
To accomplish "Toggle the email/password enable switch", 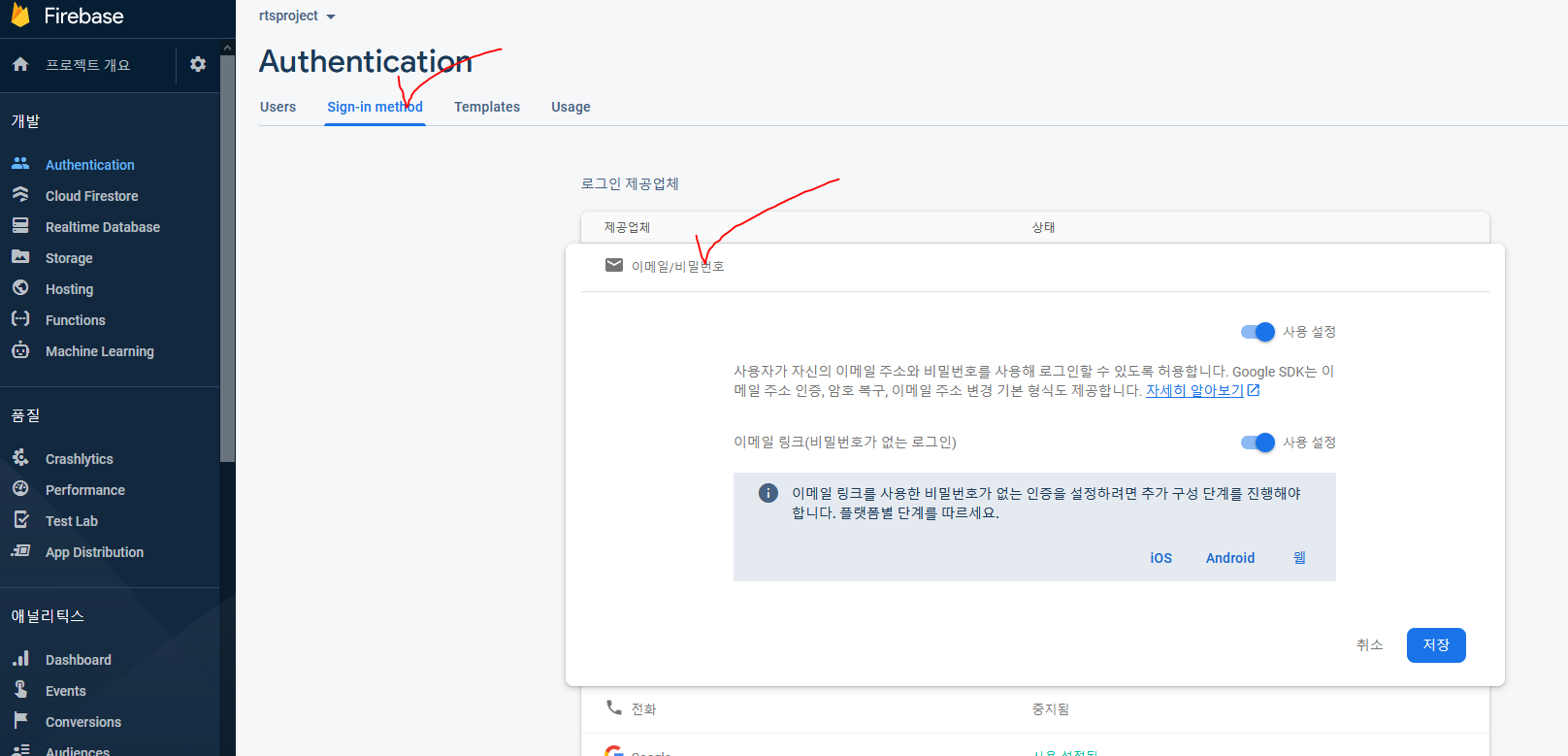I will tap(1258, 332).
